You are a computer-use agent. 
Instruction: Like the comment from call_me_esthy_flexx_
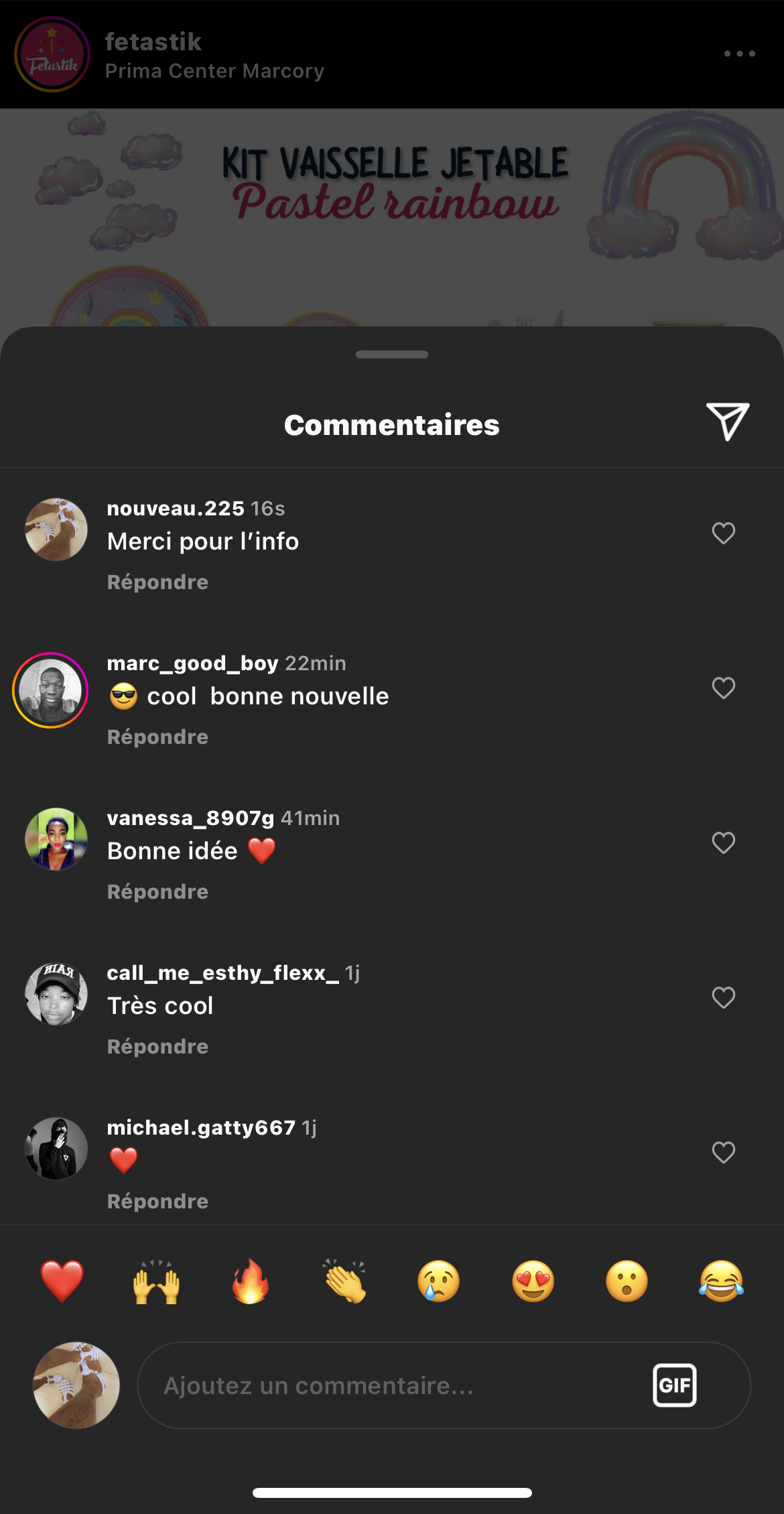(x=723, y=998)
